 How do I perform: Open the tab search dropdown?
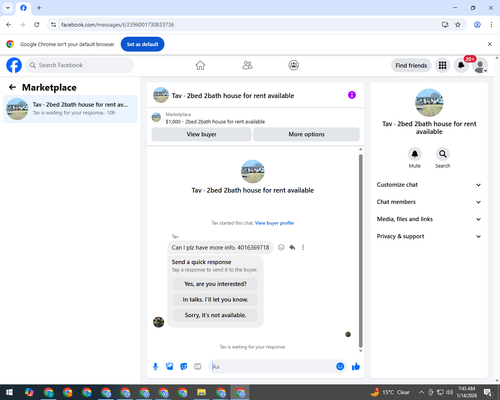8,8
